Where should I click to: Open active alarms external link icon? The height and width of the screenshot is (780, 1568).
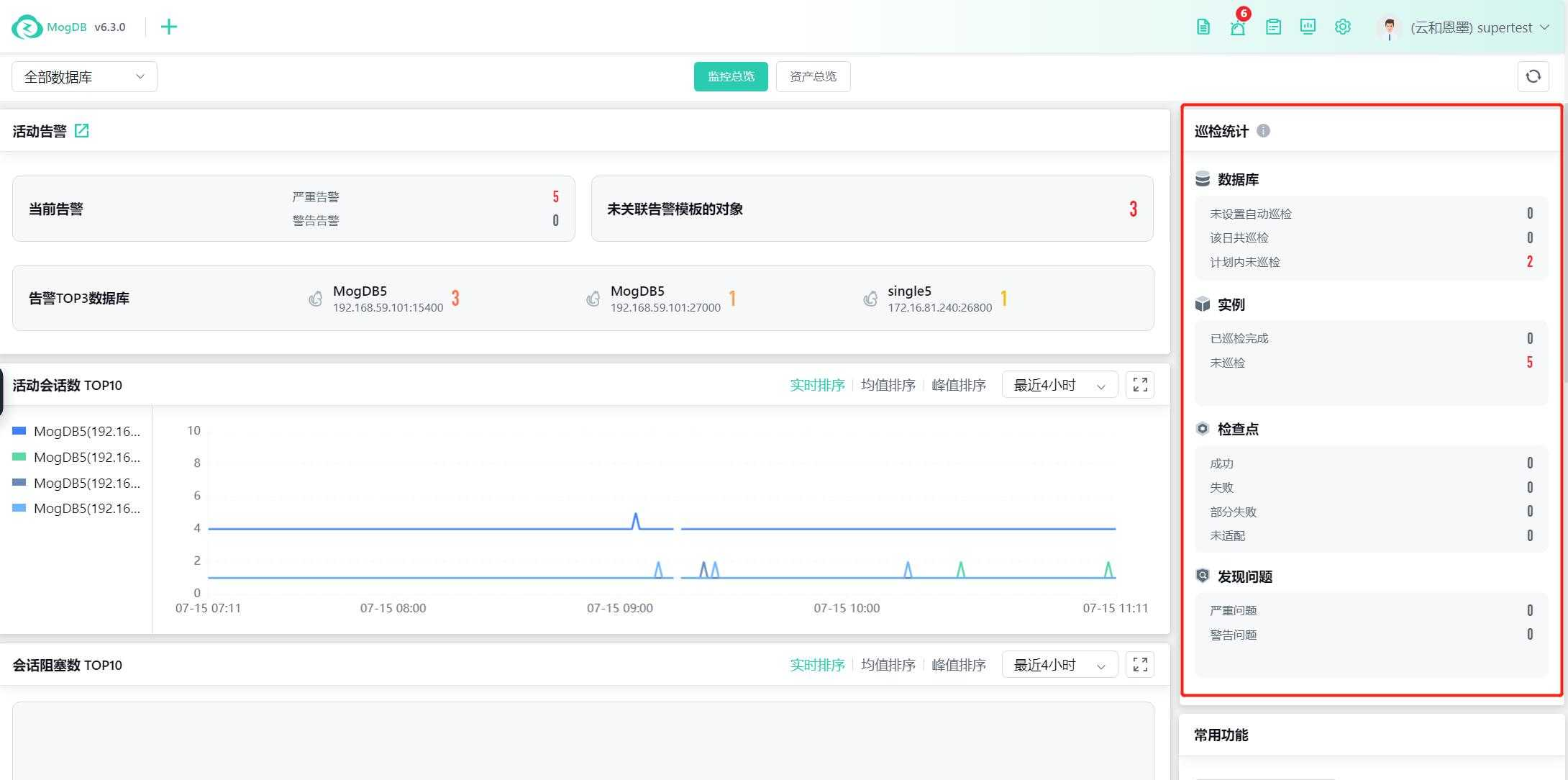82,131
